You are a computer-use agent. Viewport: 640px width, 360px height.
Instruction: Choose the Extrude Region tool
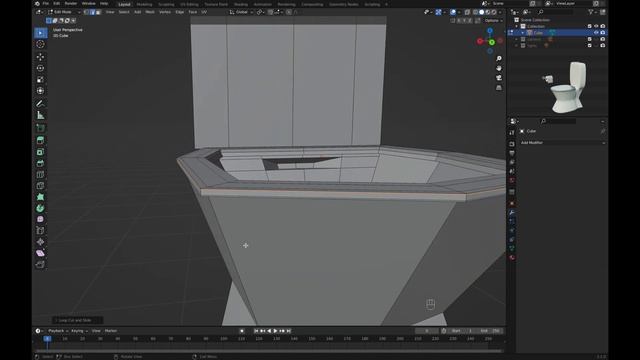[x=40, y=140]
